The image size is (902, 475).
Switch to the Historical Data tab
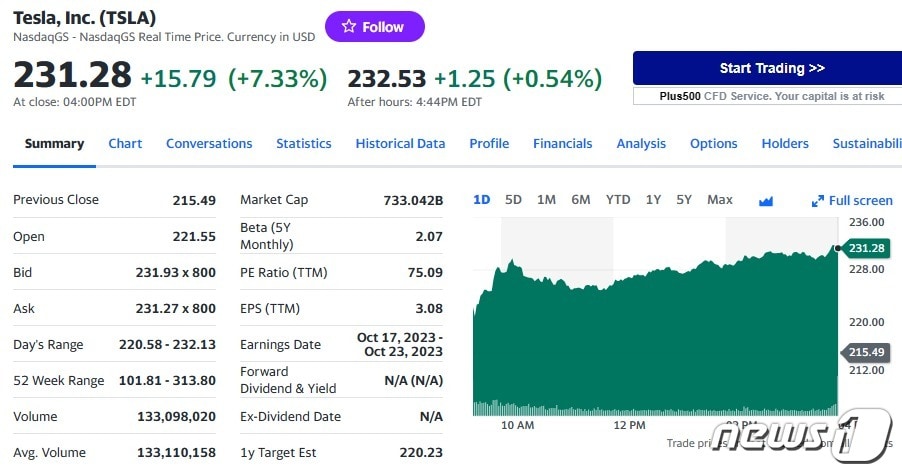pos(400,144)
